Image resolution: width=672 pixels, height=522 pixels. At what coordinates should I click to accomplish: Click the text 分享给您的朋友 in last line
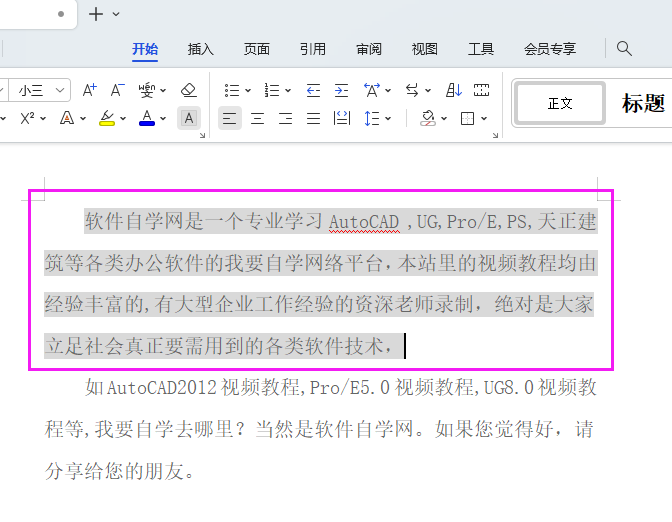(114, 471)
